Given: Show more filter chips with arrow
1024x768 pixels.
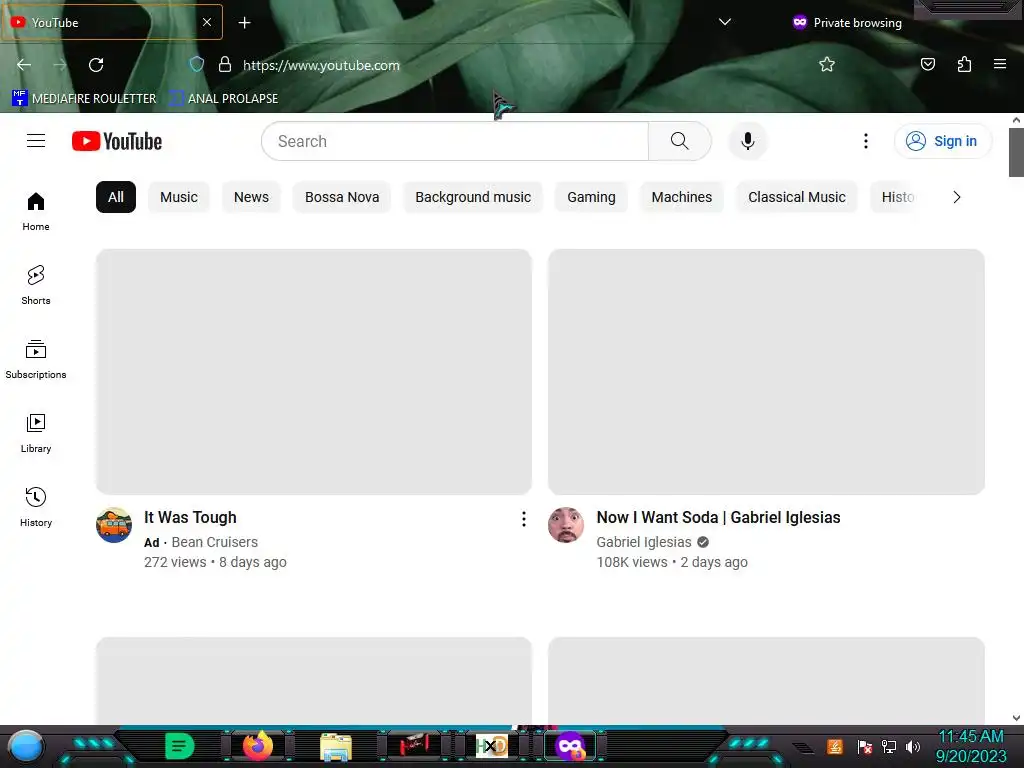Looking at the screenshot, I should pos(957,197).
